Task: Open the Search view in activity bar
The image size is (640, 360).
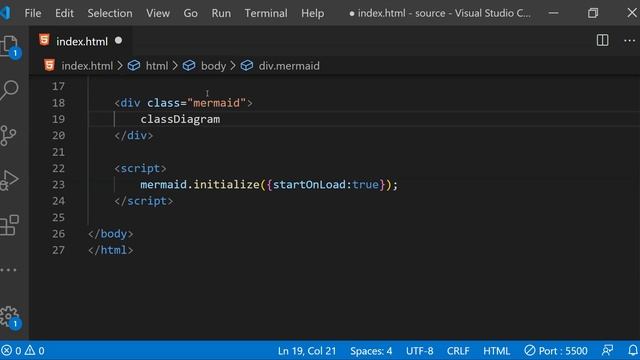Action: click(9, 90)
